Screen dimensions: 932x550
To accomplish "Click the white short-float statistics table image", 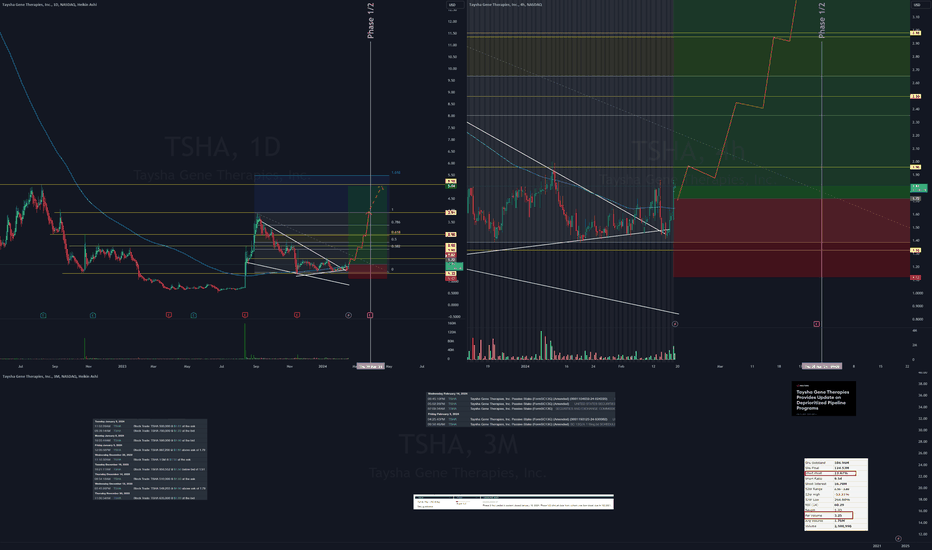I will pyautogui.click(x=836, y=494).
